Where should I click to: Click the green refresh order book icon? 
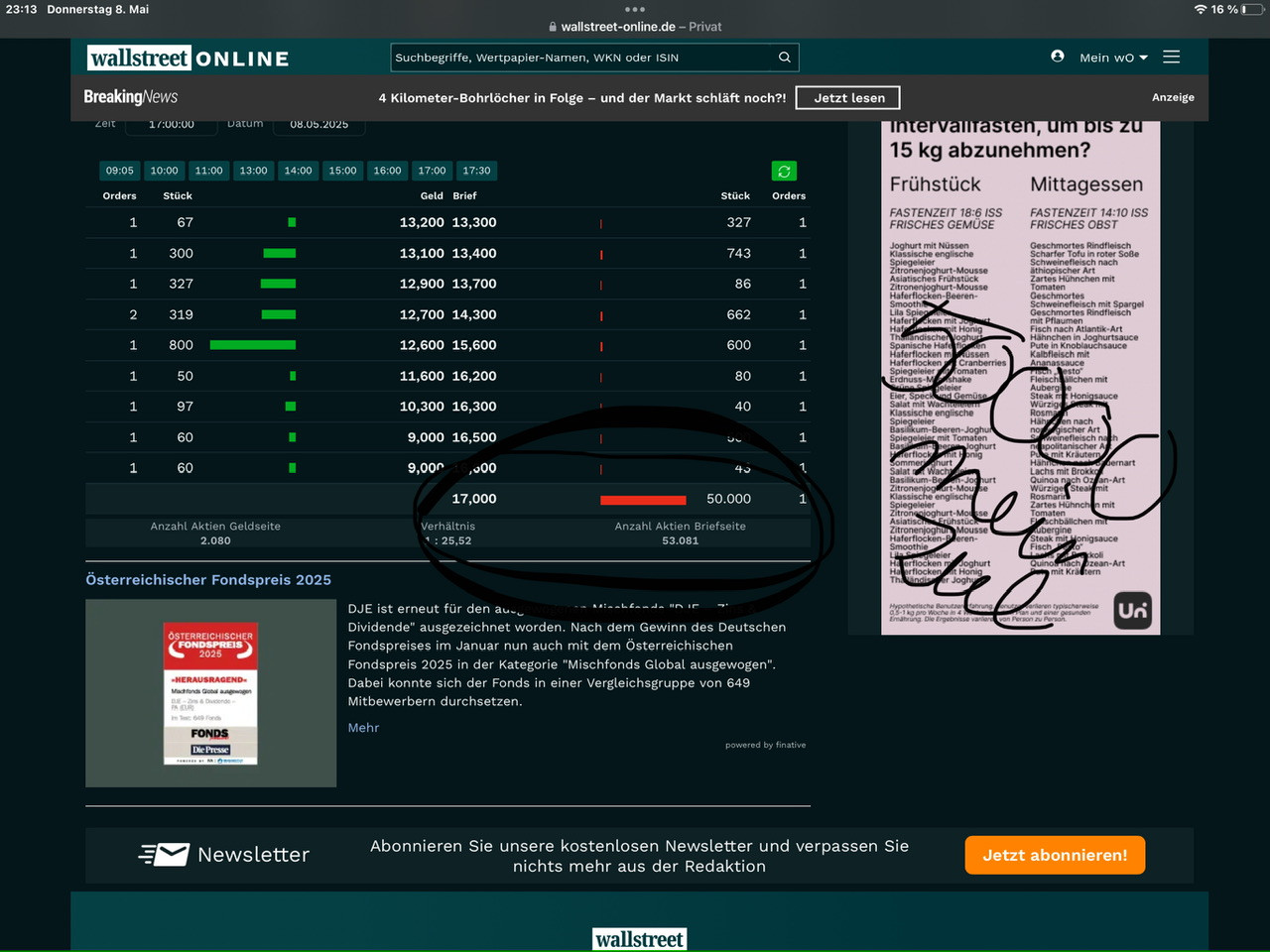pos(784,172)
